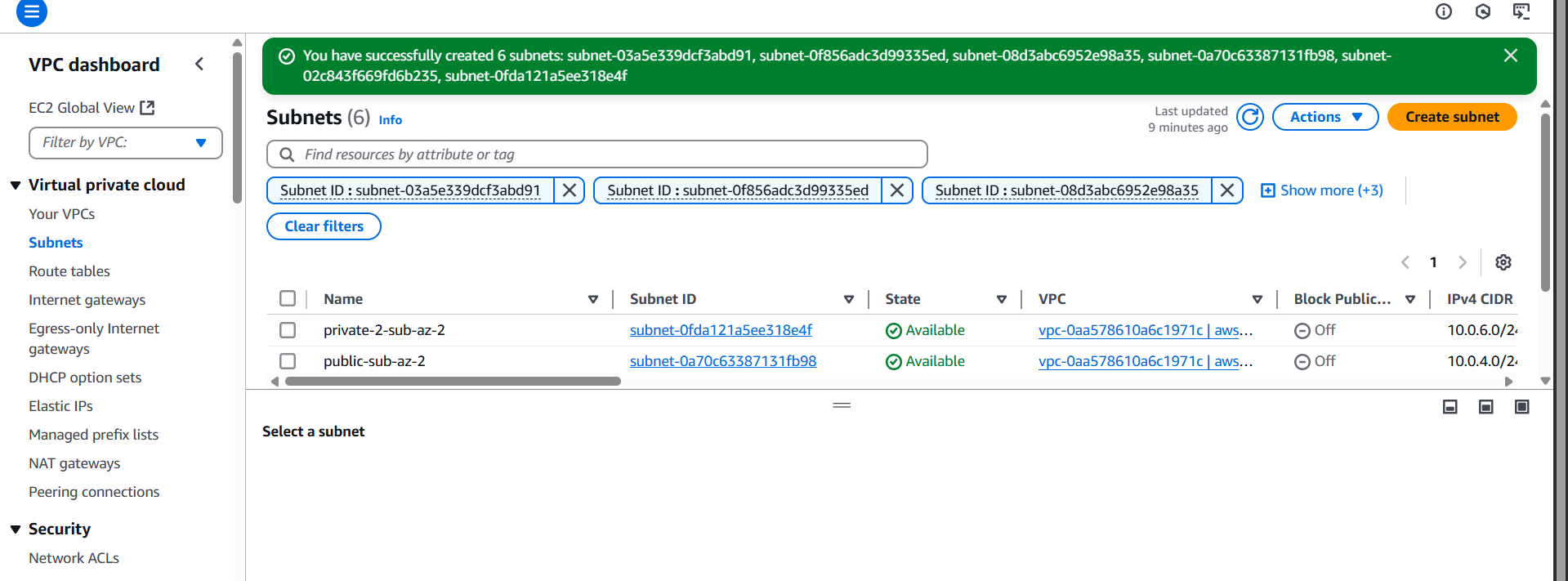Open subnet-0fda121a5ee318e4f link
This screenshot has height=581, width=1568.
pos(721,330)
